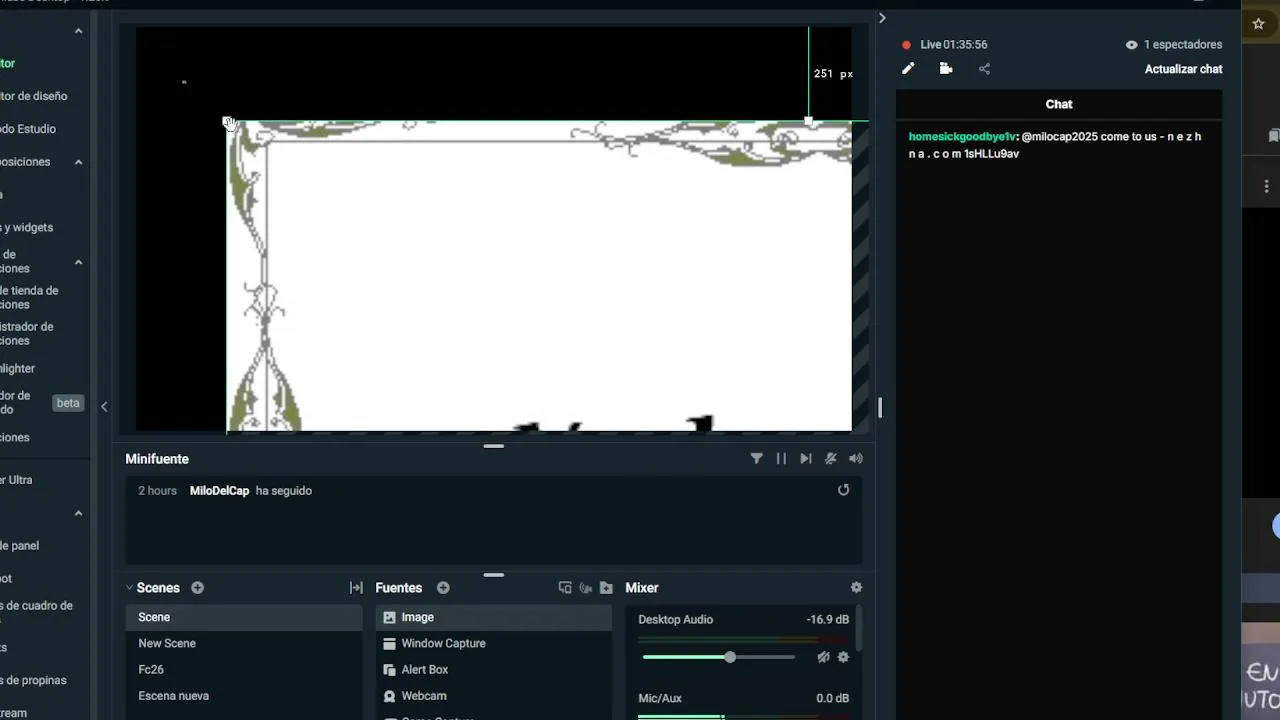Click the Mixer panel scrollbar
Viewport: 1280px width, 720px height.
coord(859,627)
